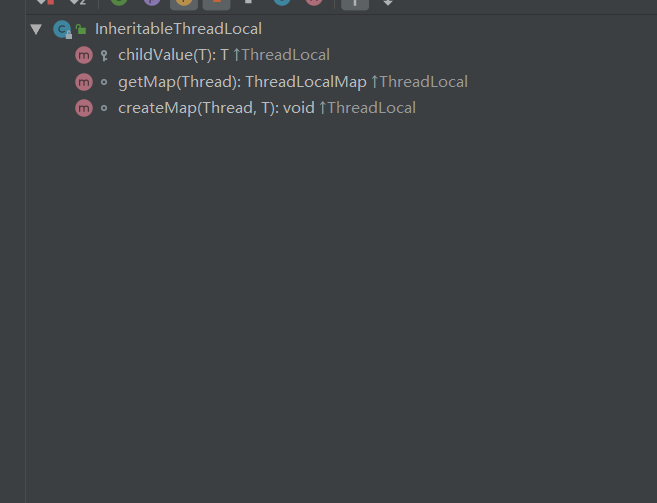This screenshot has width=657, height=503.
Task: Toggle Sort Alphabetically in toolbar
Action: 78,2
